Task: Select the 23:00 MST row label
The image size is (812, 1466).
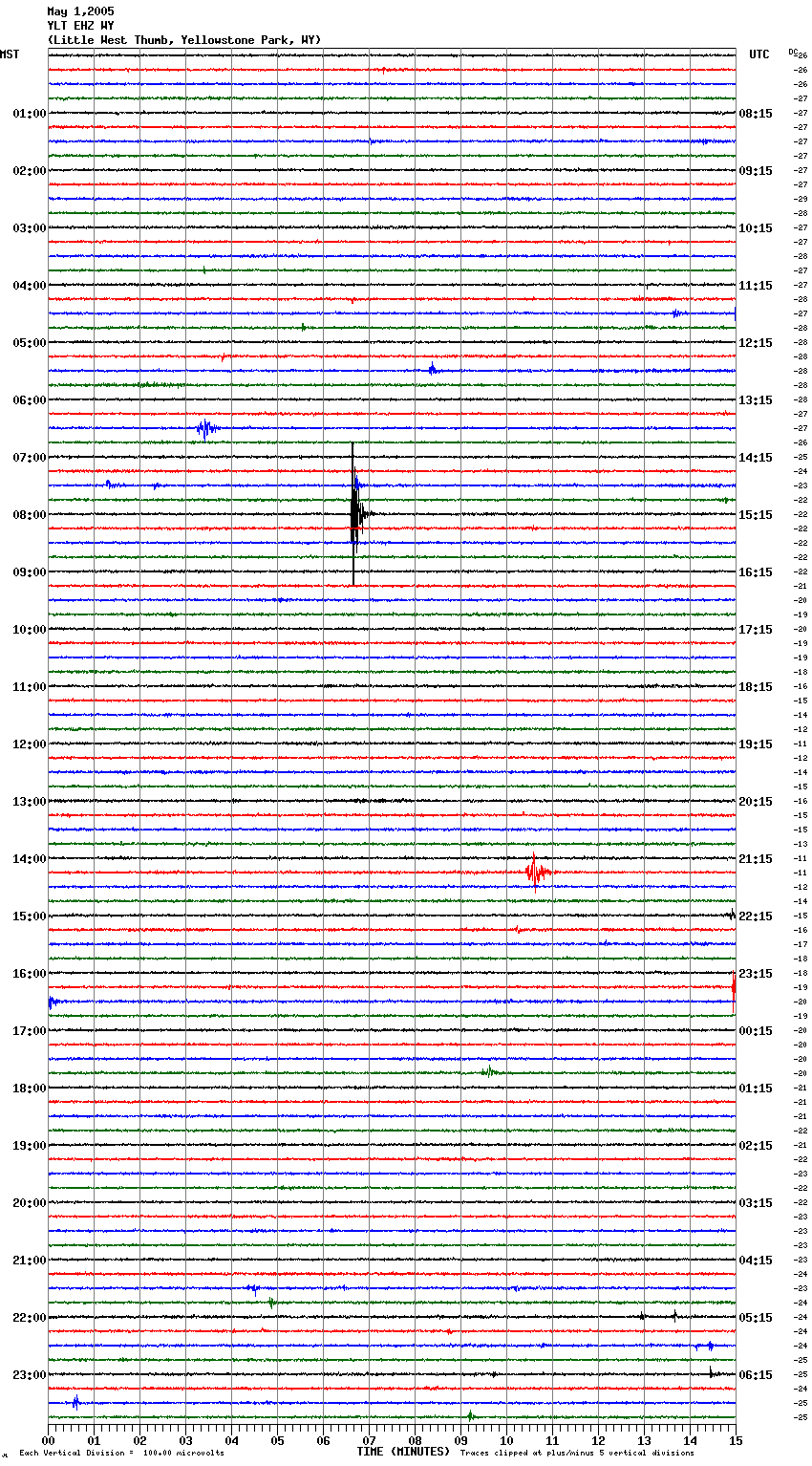Action: [29, 1375]
